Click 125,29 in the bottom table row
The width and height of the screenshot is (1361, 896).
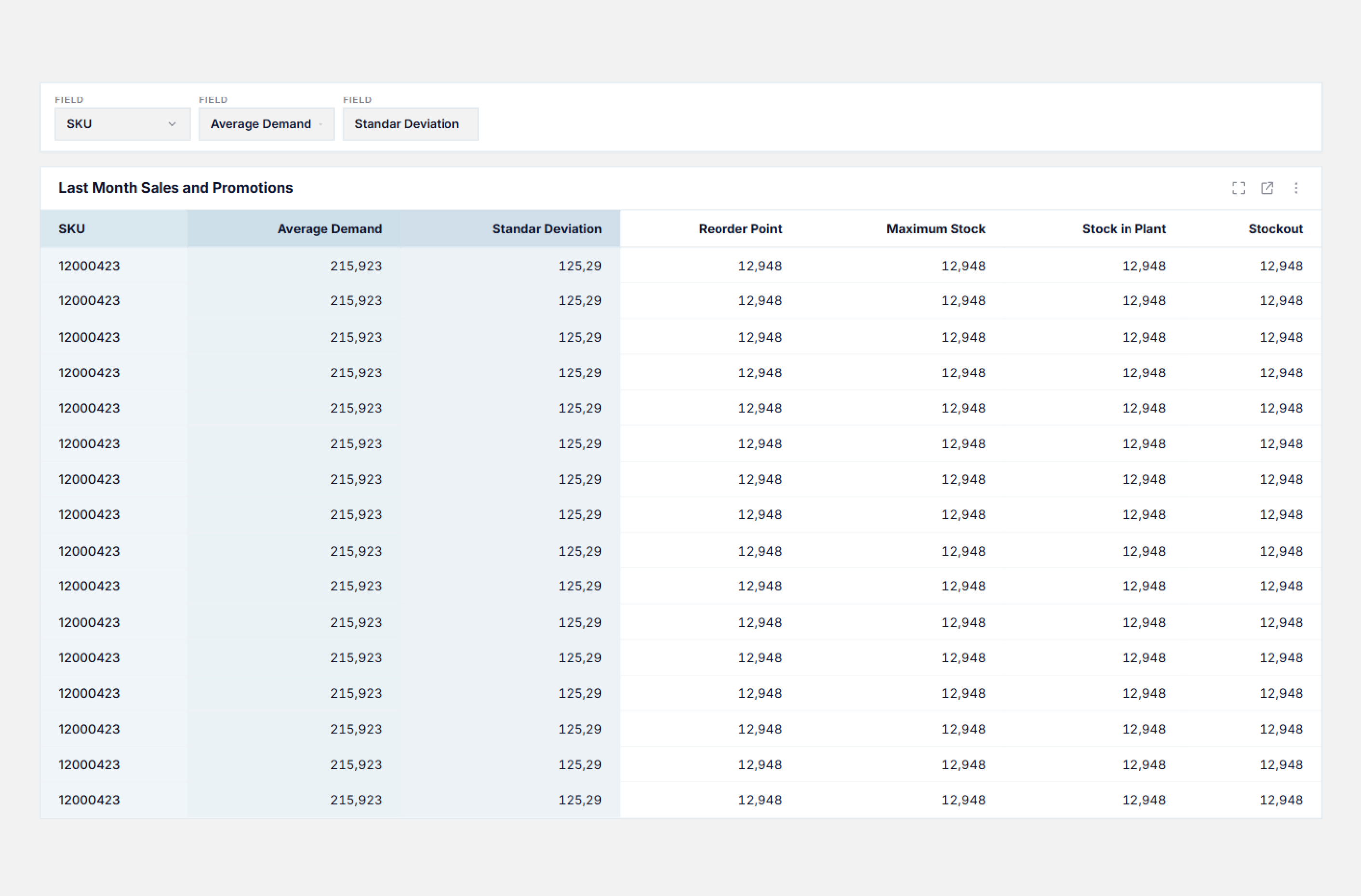click(580, 800)
